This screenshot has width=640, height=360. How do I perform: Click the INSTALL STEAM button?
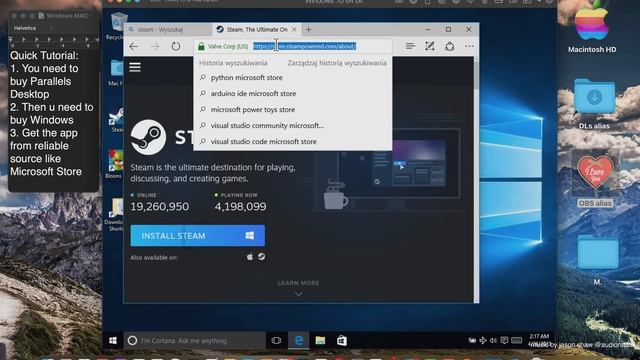click(198, 236)
